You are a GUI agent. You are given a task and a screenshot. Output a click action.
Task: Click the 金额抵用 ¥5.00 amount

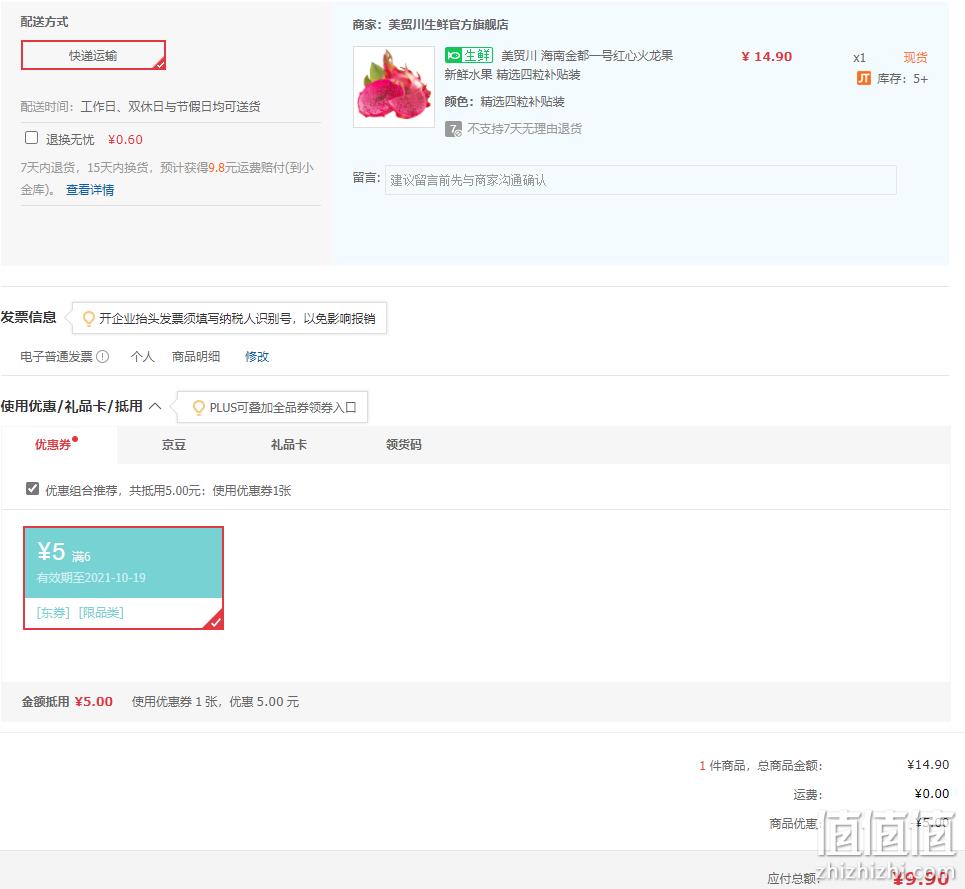click(94, 701)
